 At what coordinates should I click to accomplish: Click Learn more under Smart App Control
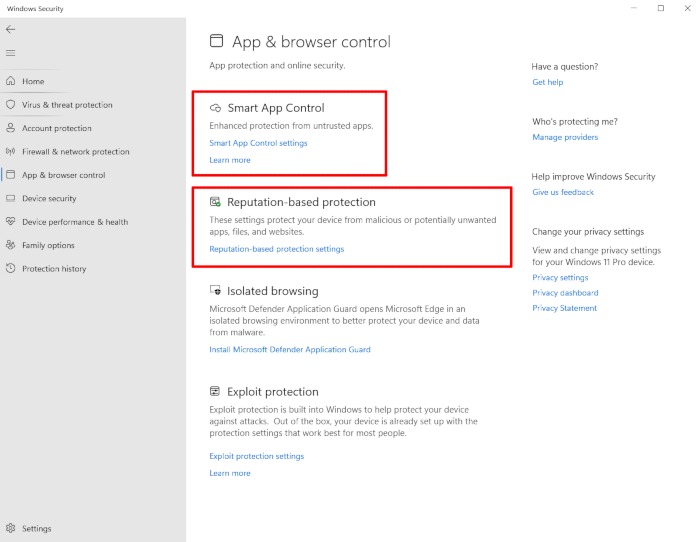230,160
